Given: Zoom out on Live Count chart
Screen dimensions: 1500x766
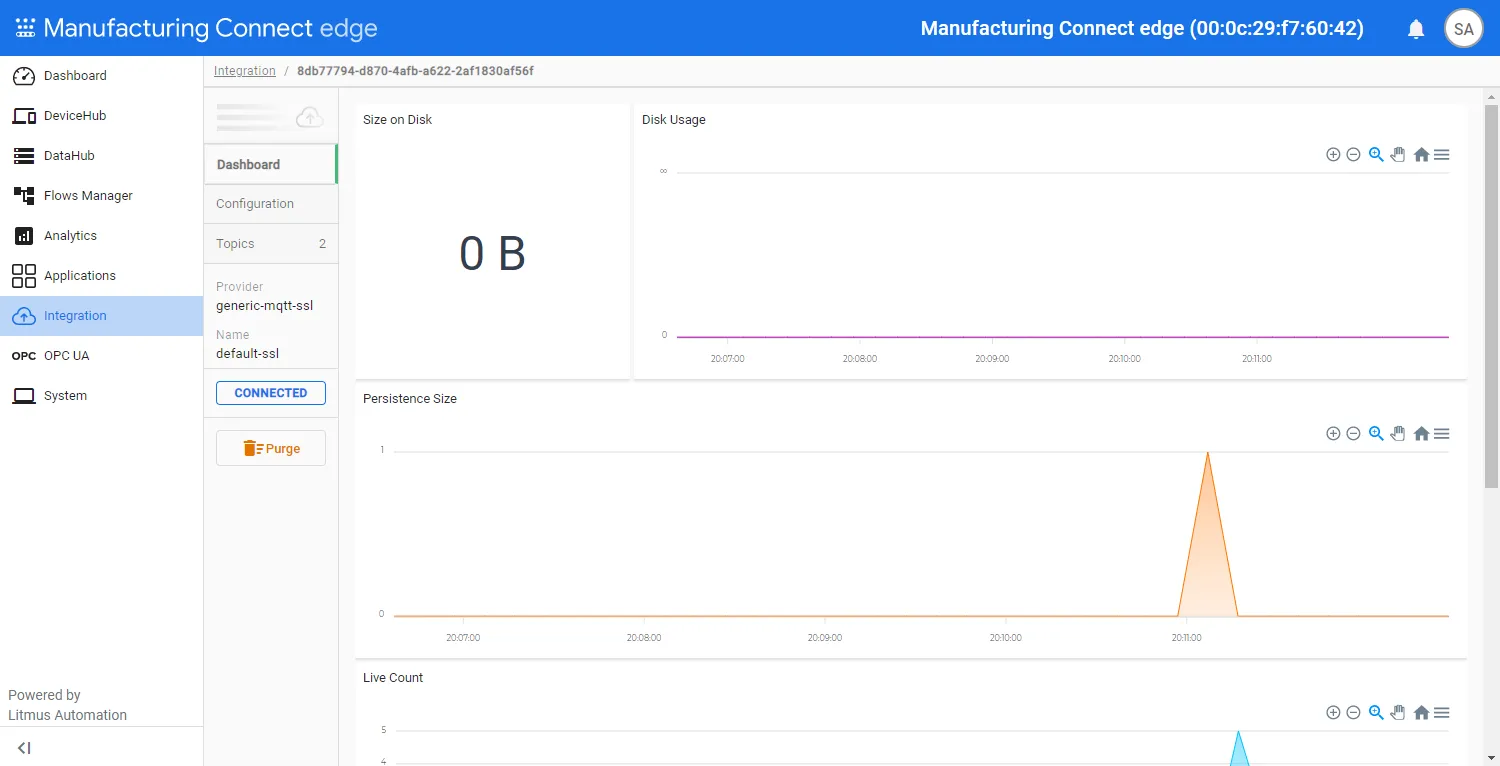Looking at the screenshot, I should (1353, 713).
